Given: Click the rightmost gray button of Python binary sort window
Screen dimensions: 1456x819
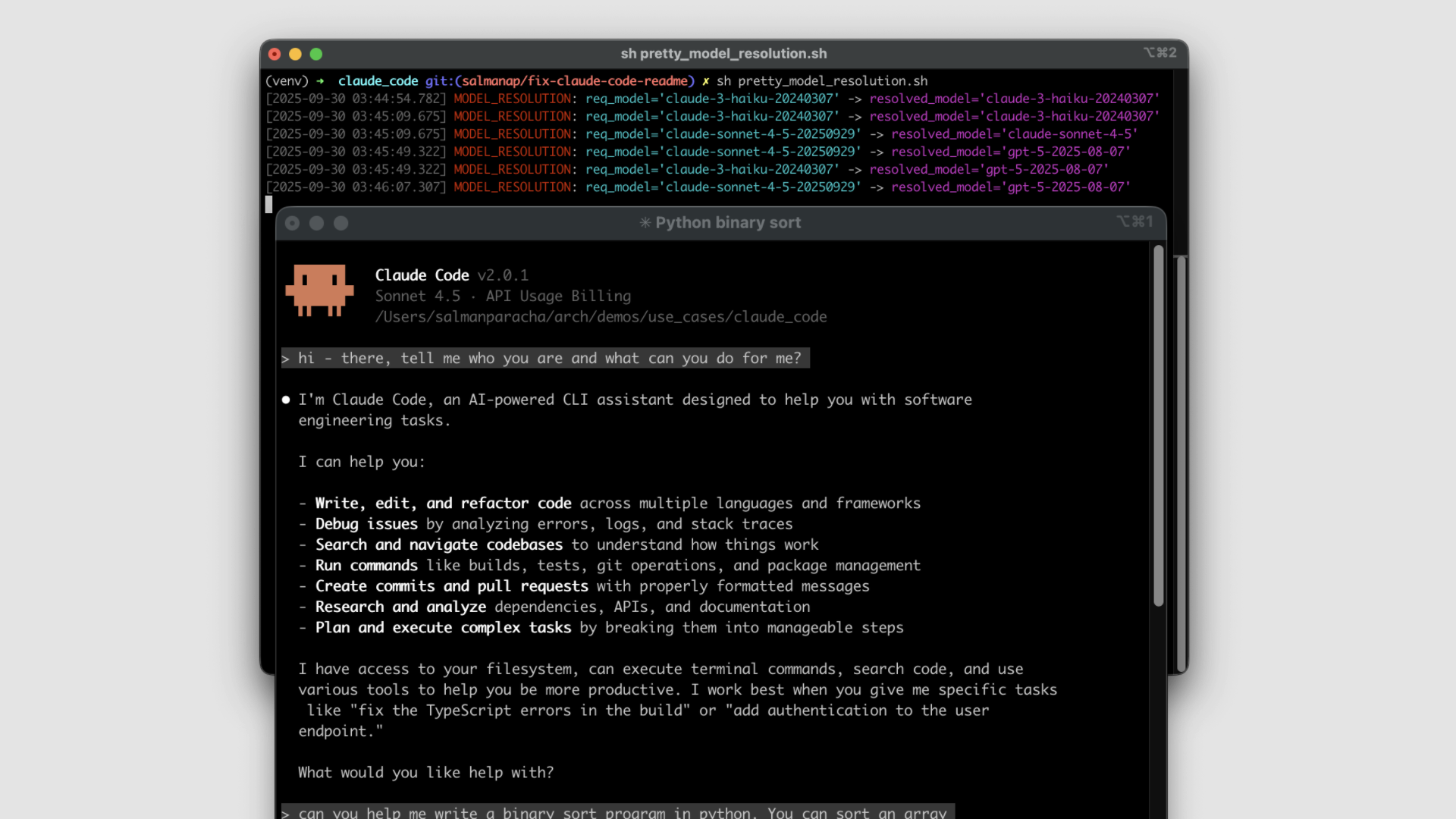Looking at the screenshot, I should coord(341,223).
